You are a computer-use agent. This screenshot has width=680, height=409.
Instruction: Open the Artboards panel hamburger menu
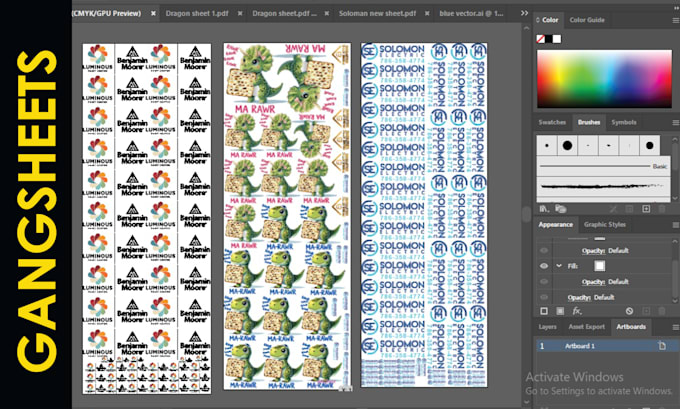pos(675,327)
